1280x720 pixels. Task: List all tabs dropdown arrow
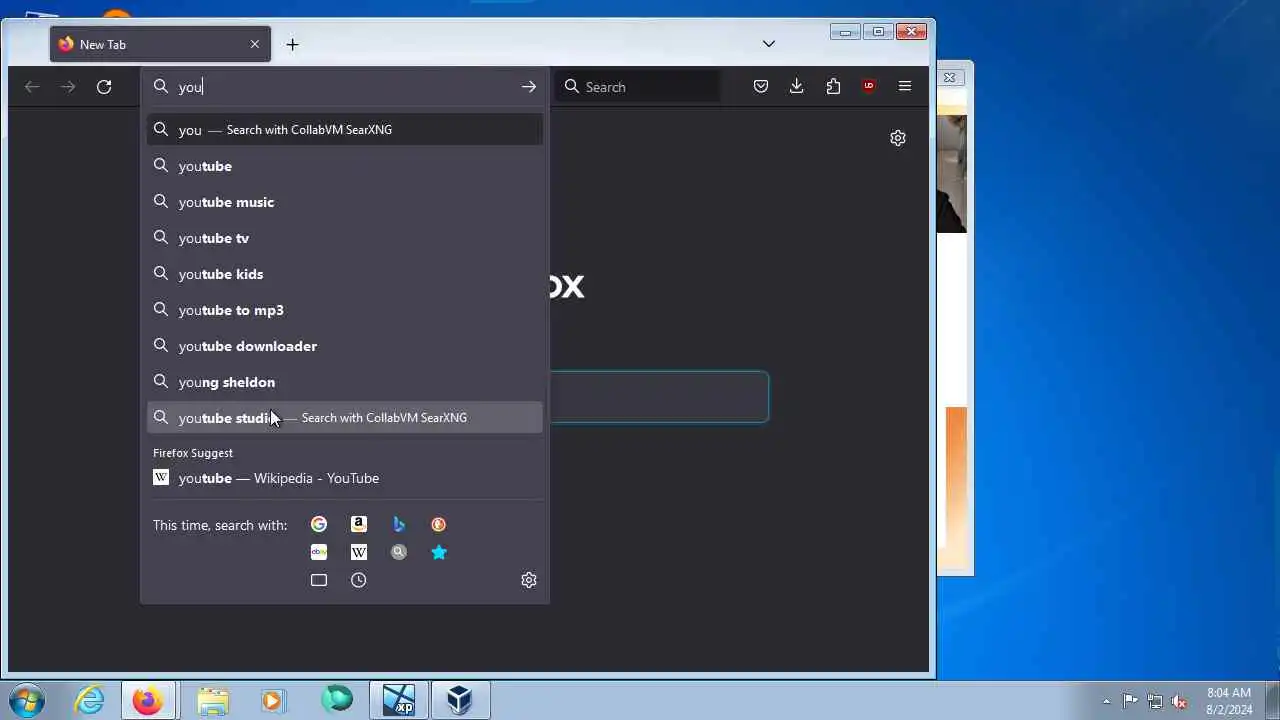769,44
